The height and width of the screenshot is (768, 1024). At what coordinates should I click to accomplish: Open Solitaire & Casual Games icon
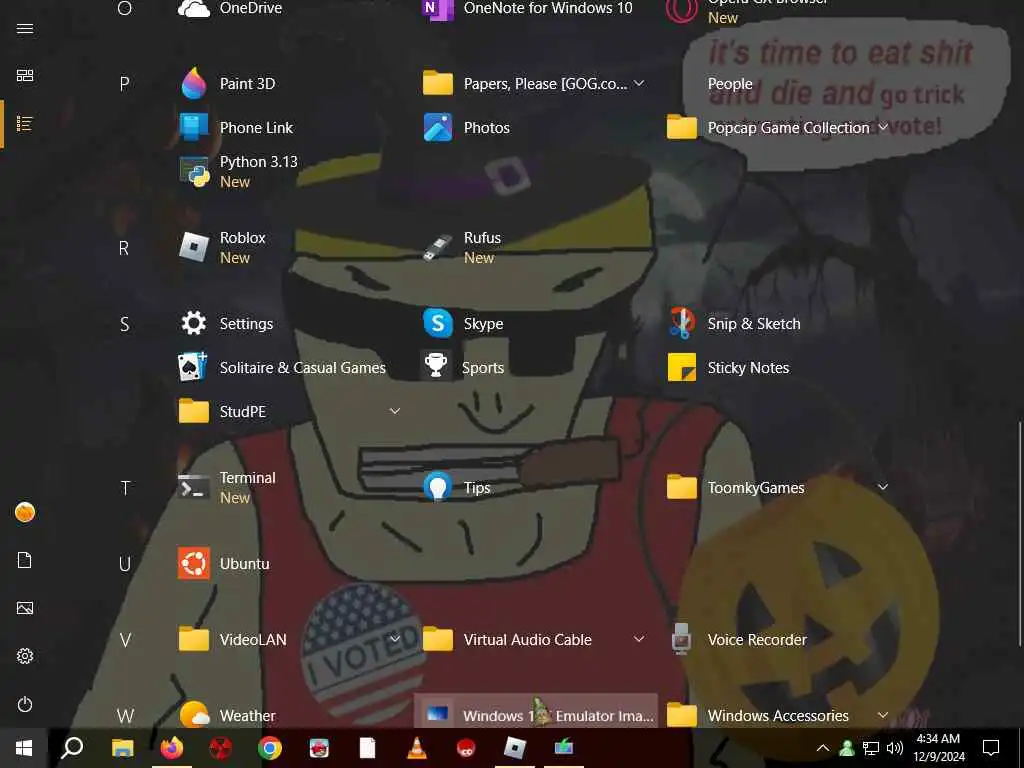[194, 368]
